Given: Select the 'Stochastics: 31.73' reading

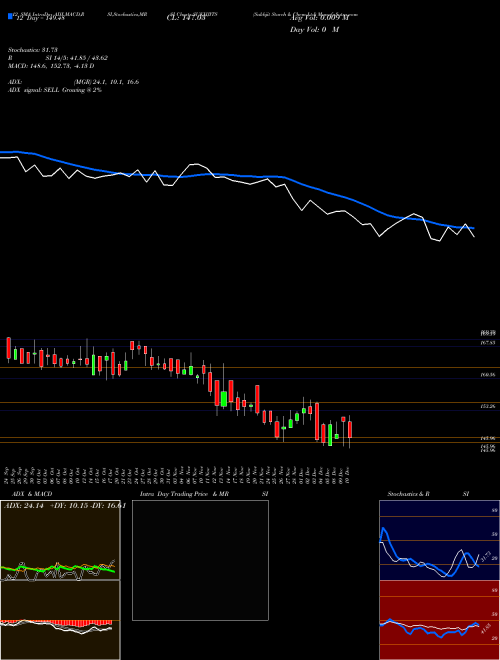Looking at the screenshot, I should [33, 50].
